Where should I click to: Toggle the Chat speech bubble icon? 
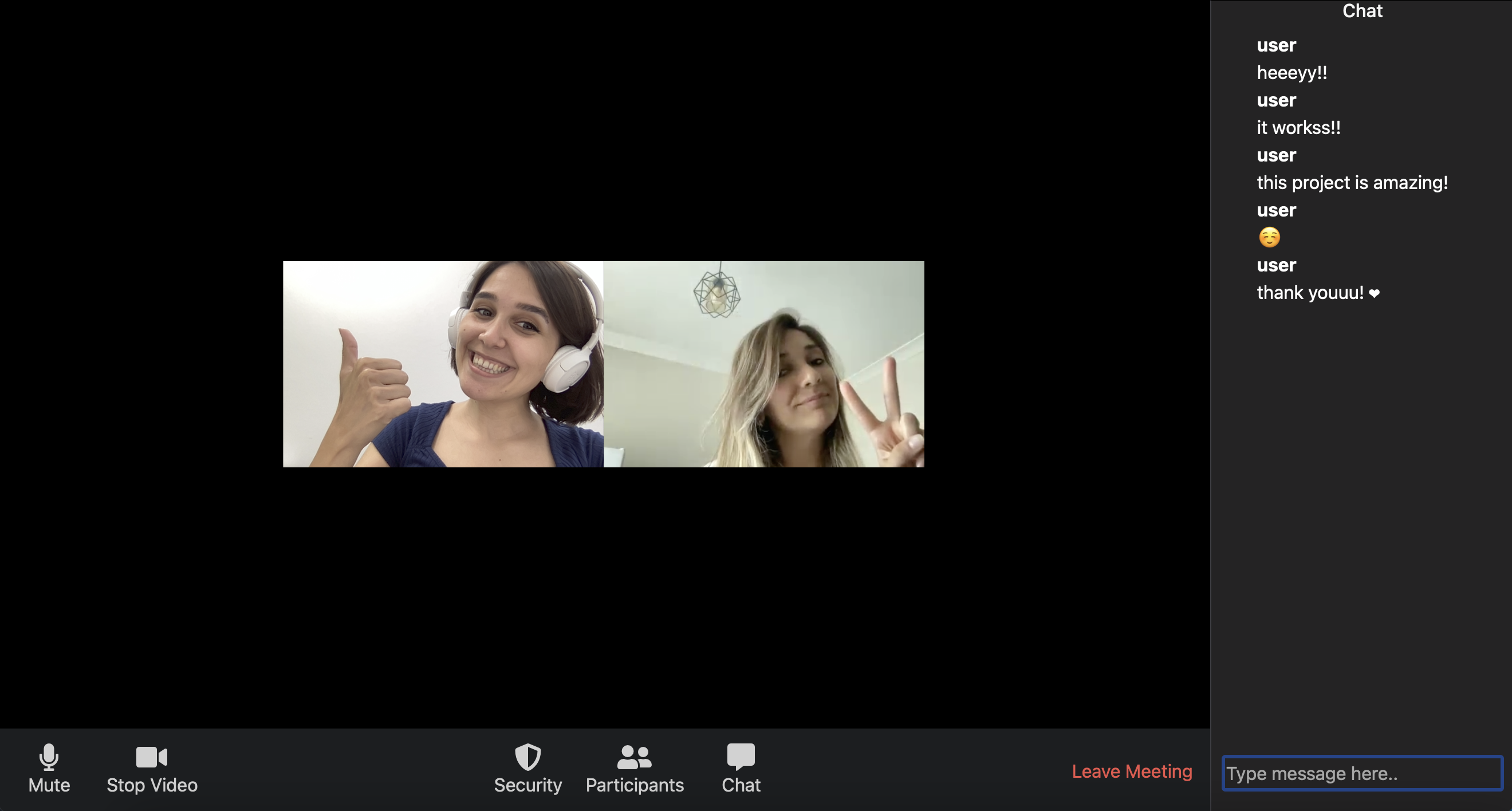coord(741,757)
